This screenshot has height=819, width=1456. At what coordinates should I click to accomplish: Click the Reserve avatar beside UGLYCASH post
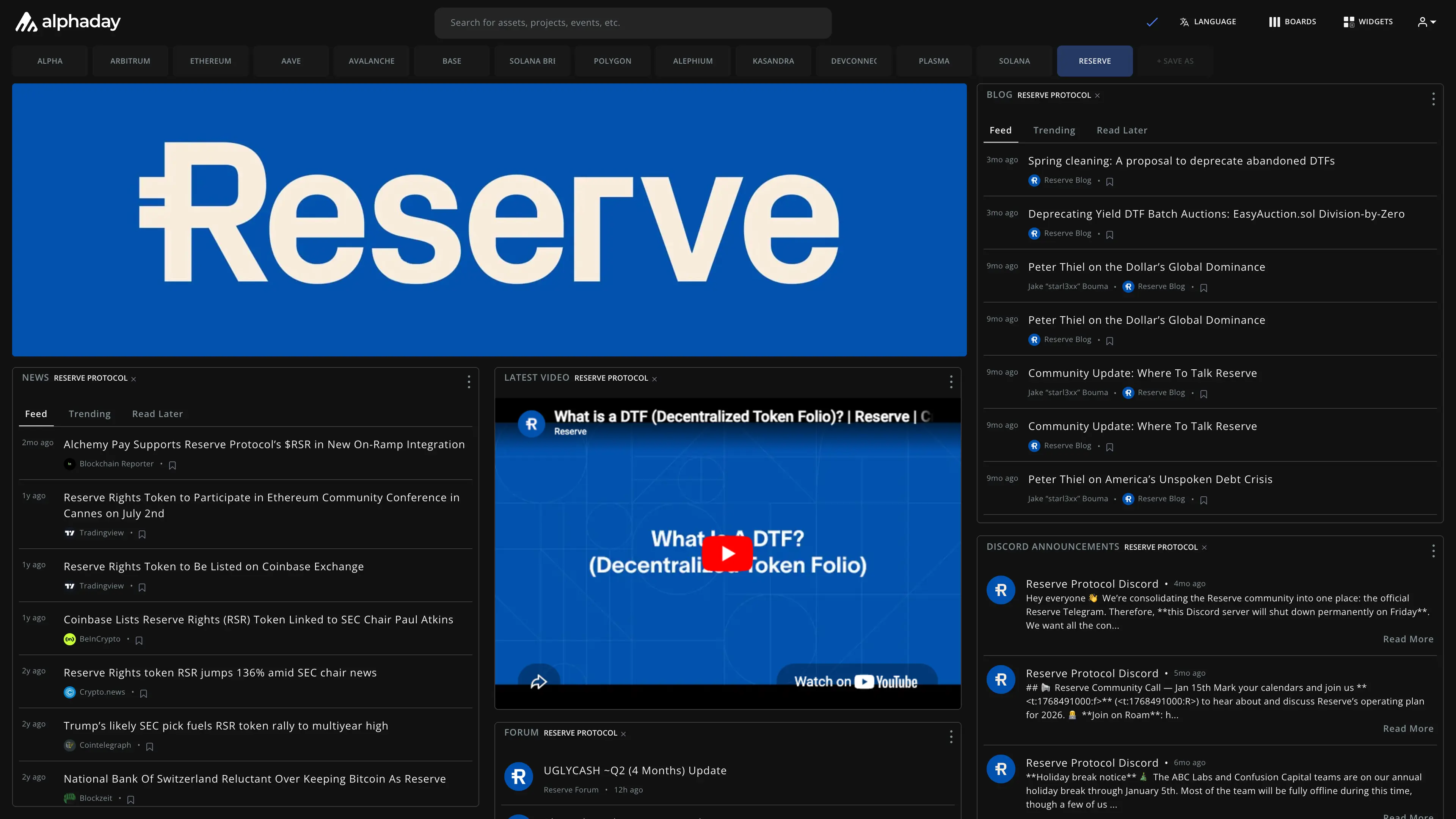coord(519,777)
